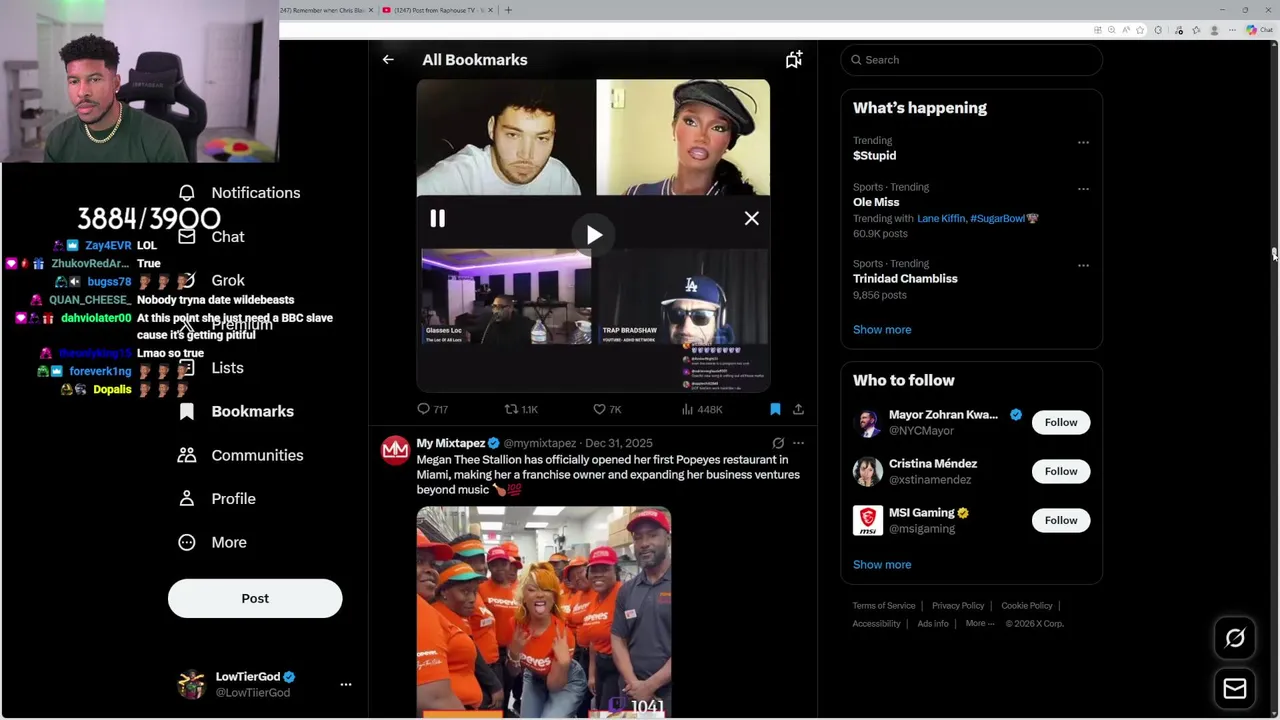1280x720 pixels.
Task: Go back with the arrow beside All Bookmarks
Action: click(x=388, y=60)
